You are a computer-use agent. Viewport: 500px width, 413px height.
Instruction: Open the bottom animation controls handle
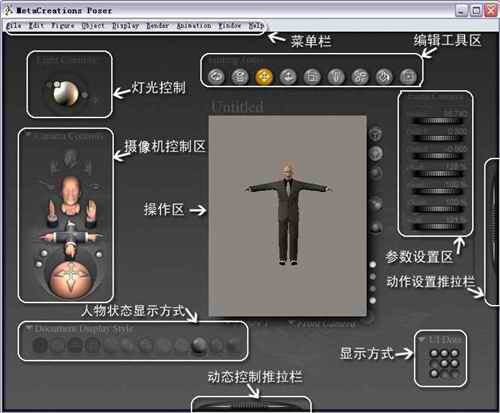(x=251, y=405)
